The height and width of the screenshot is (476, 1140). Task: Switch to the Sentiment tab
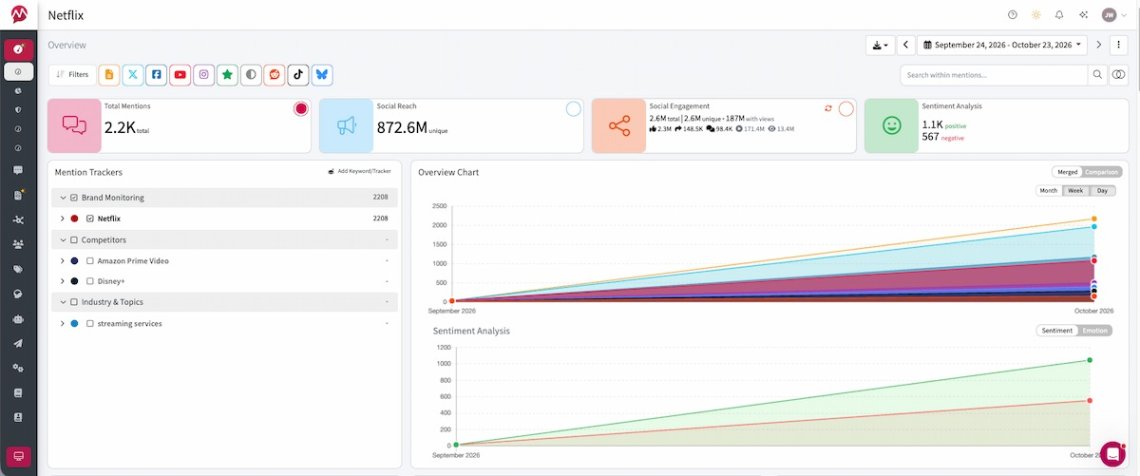(1057, 331)
